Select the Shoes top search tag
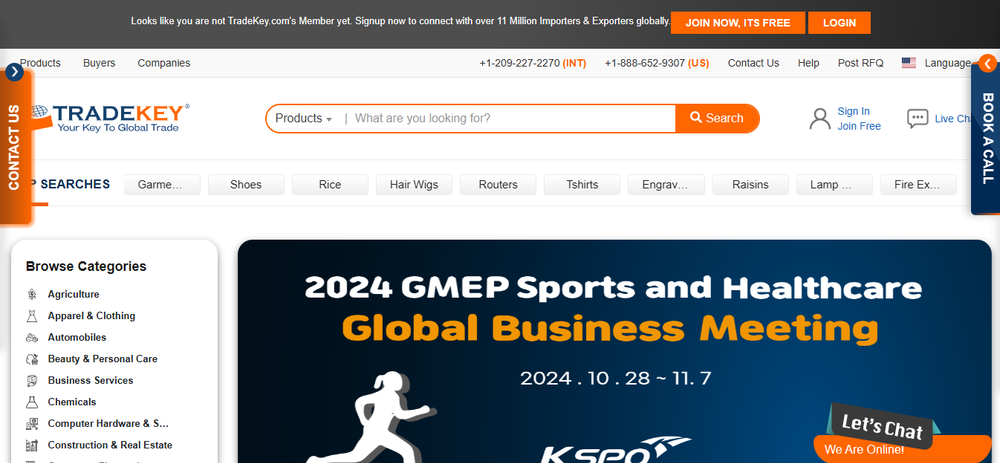Viewport: 1000px width, 463px height. point(246,185)
